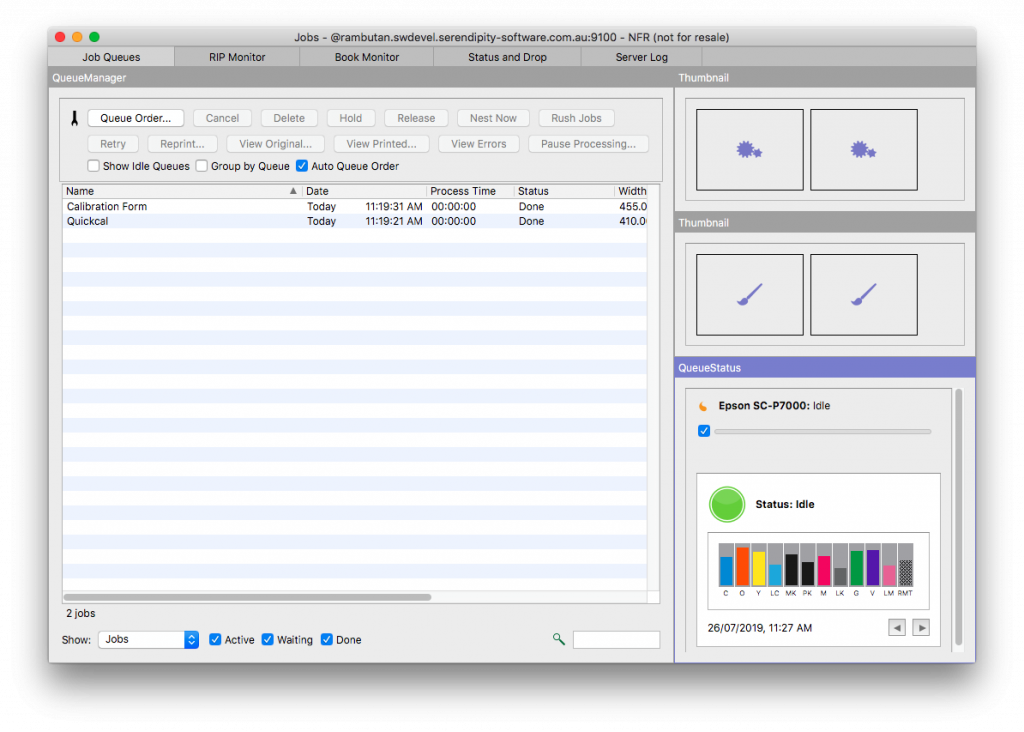Viewport: 1024px width, 732px height.
Task: Click the paintbrush thumbnail in the second Thumbnail panel
Action: (x=748, y=293)
